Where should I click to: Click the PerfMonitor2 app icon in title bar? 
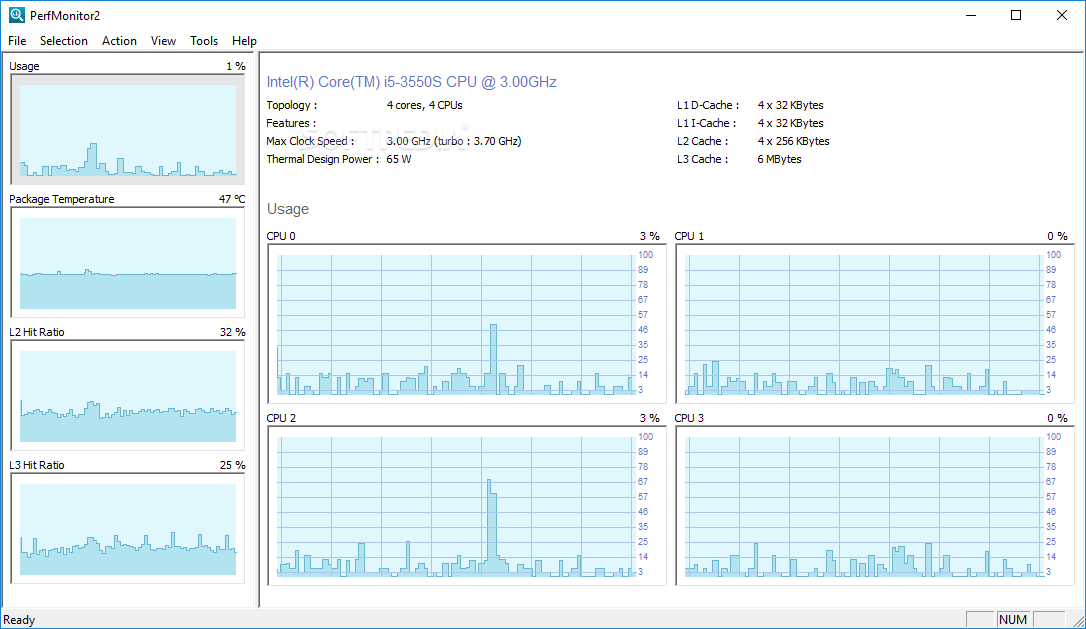point(17,15)
